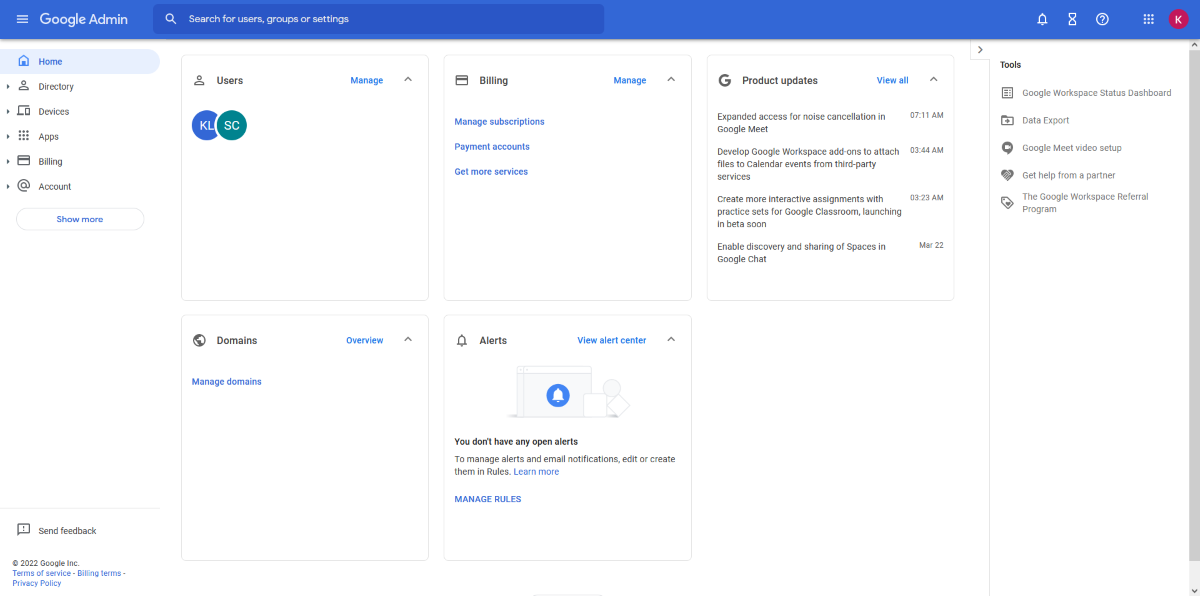
Task: Click the Send feedback icon
Action: (x=23, y=530)
